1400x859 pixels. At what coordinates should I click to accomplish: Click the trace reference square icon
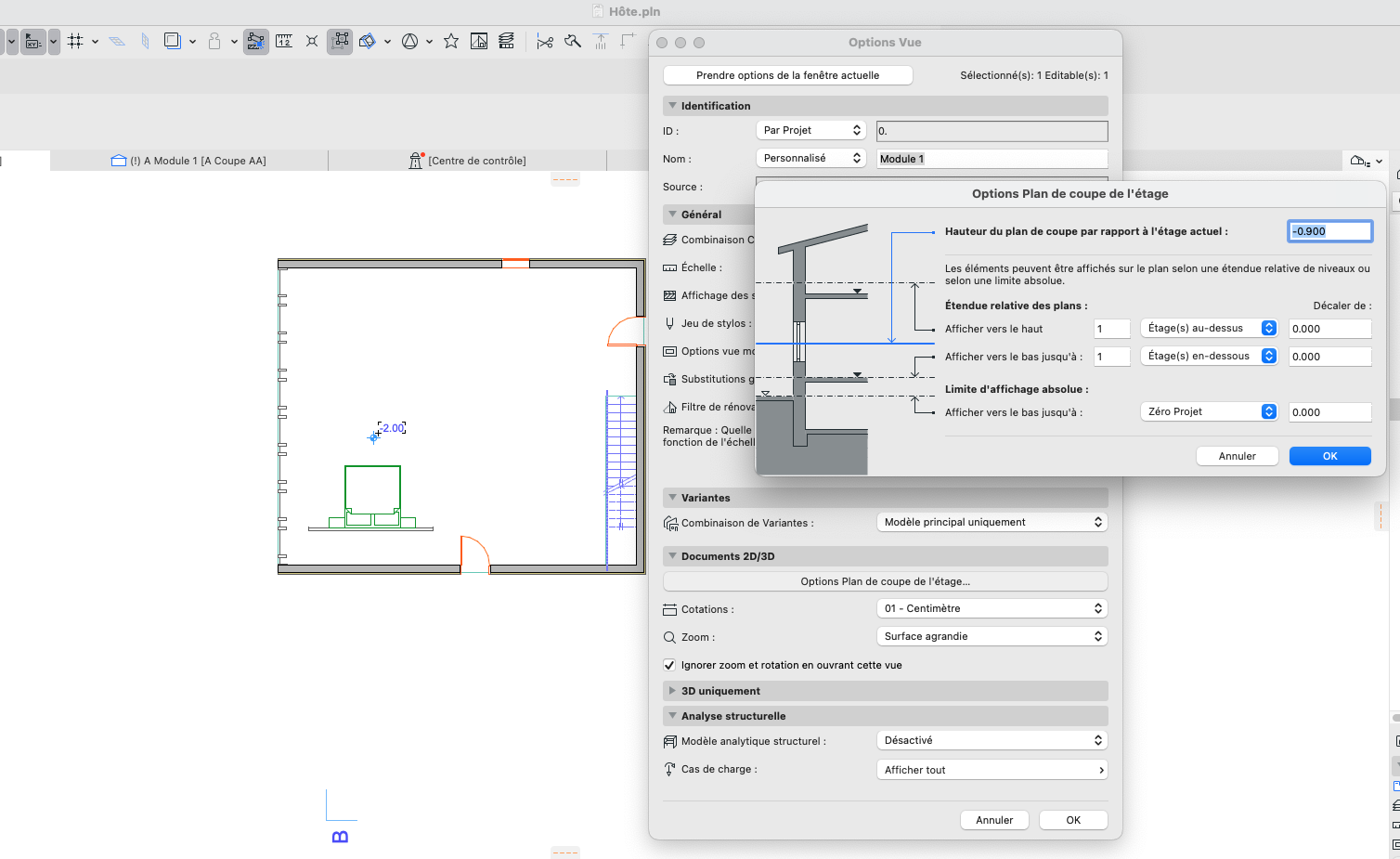pos(172,41)
